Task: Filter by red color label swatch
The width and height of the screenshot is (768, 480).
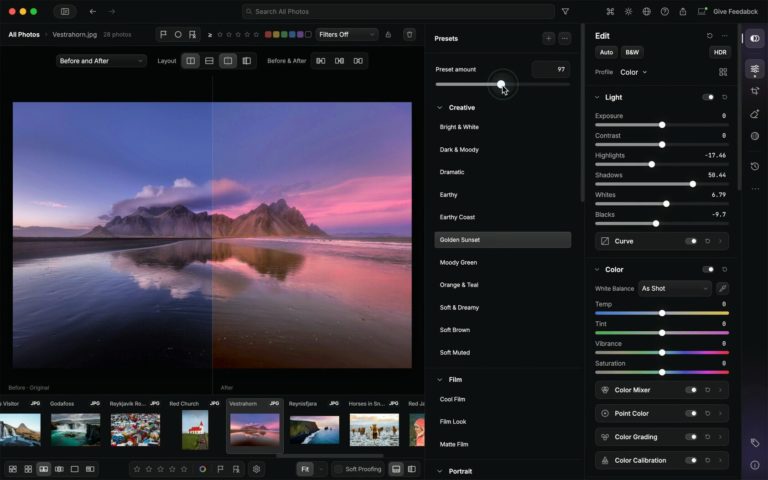Action: point(268,34)
